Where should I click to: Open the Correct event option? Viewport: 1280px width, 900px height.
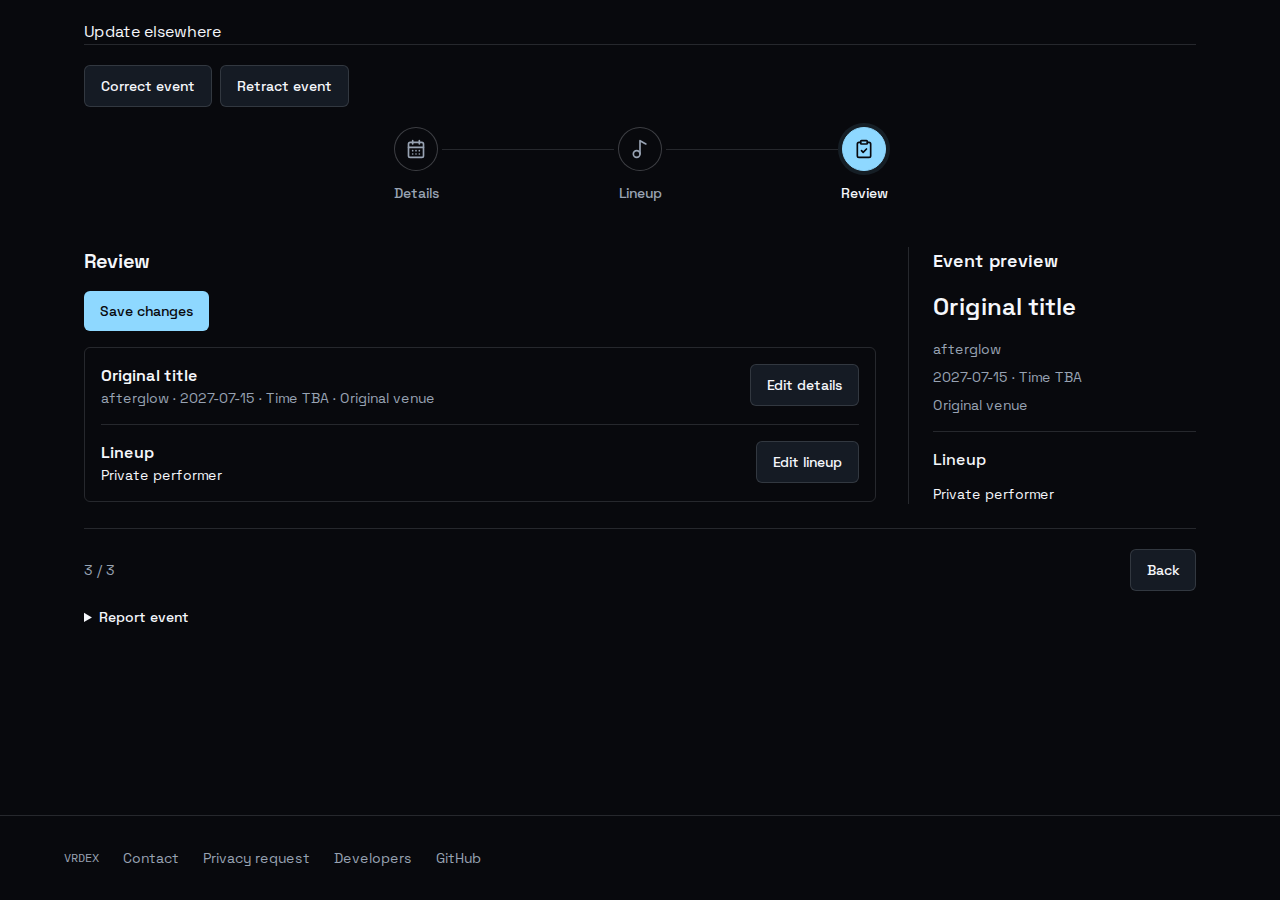148,86
